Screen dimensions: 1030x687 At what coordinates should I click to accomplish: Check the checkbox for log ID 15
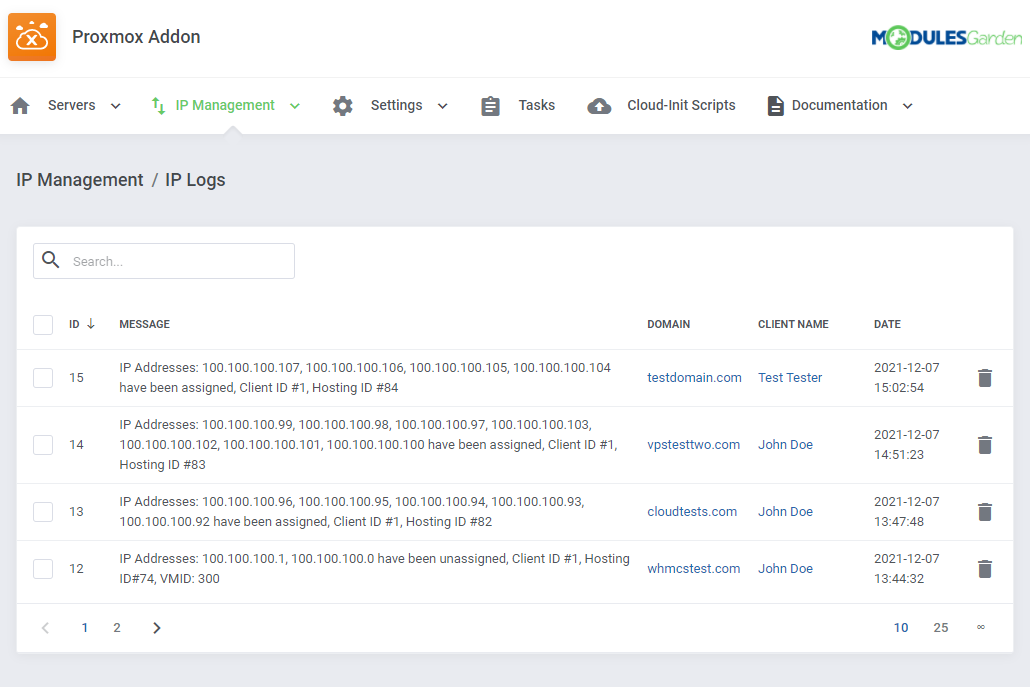point(43,378)
